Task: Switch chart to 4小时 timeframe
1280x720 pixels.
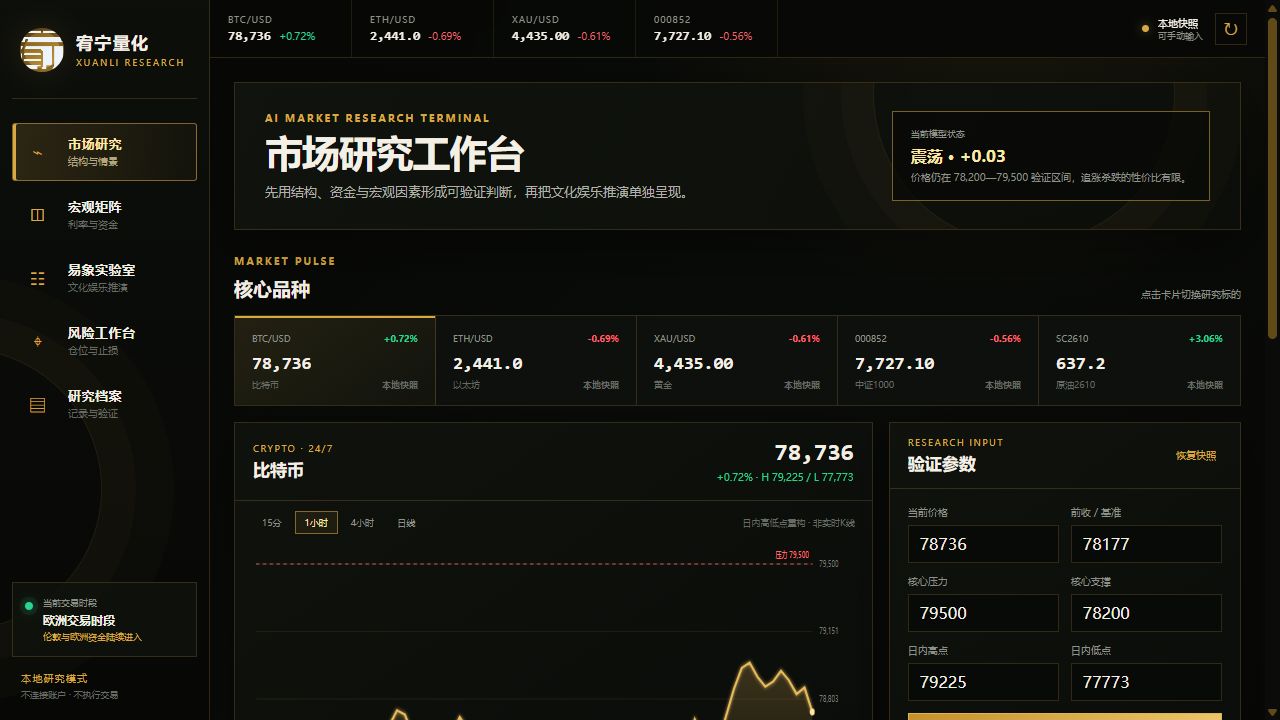Action: tap(362, 523)
